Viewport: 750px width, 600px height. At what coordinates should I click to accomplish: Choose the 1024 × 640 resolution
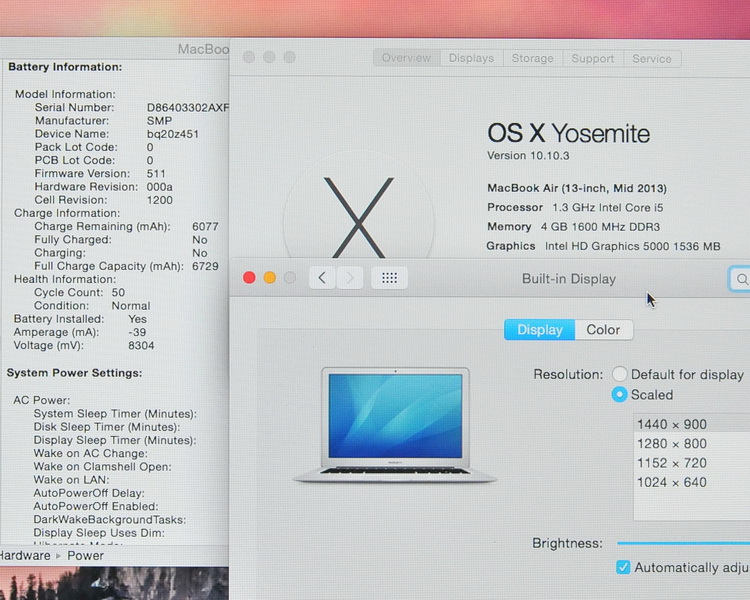[692, 482]
